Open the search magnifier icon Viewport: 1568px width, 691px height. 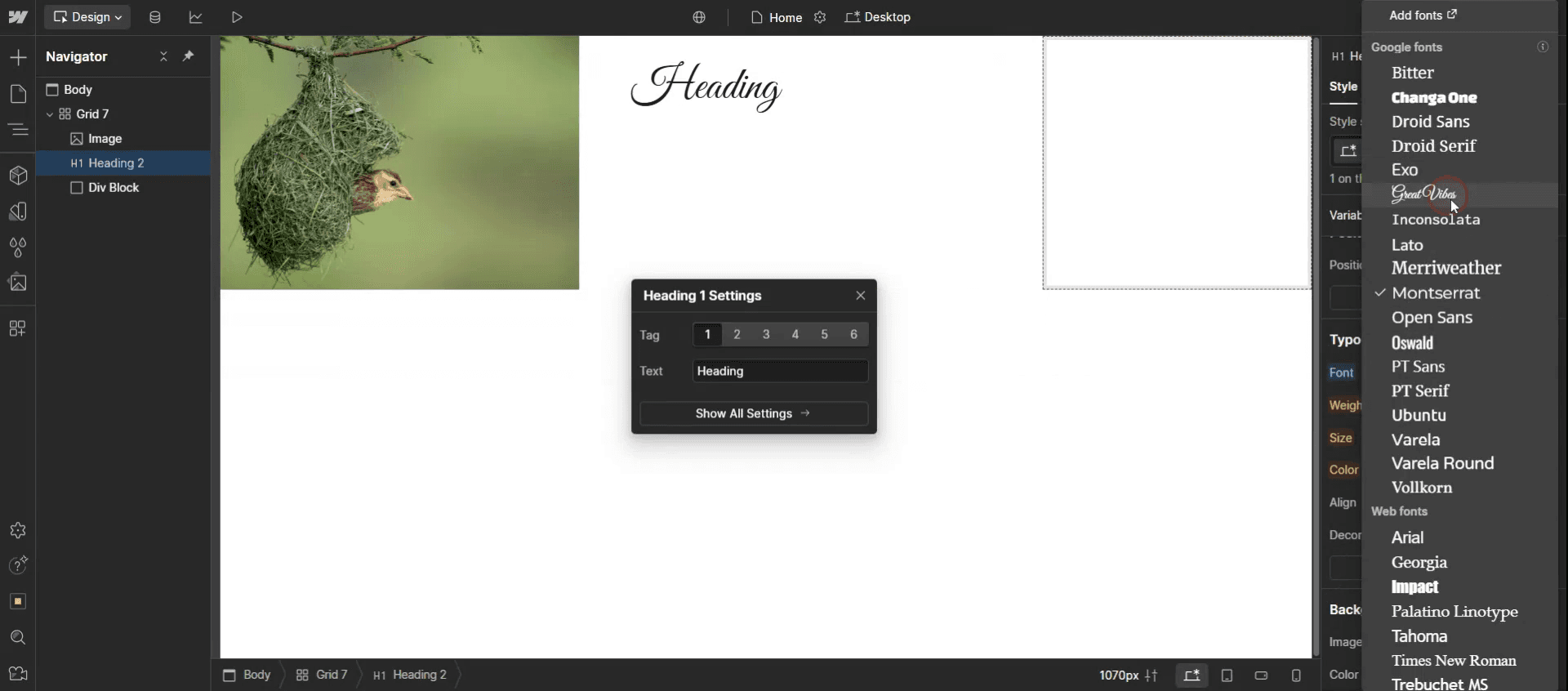[18, 637]
